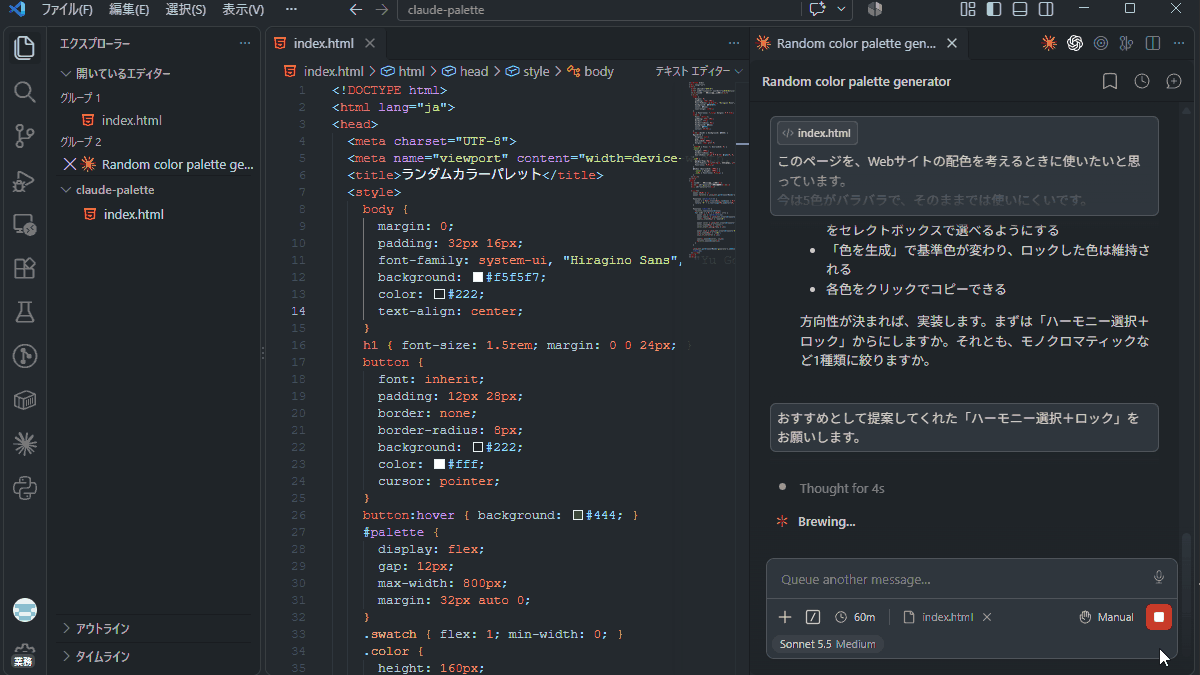Open the Run and Debug view
The width and height of the screenshot is (1200, 675).
click(x=25, y=180)
